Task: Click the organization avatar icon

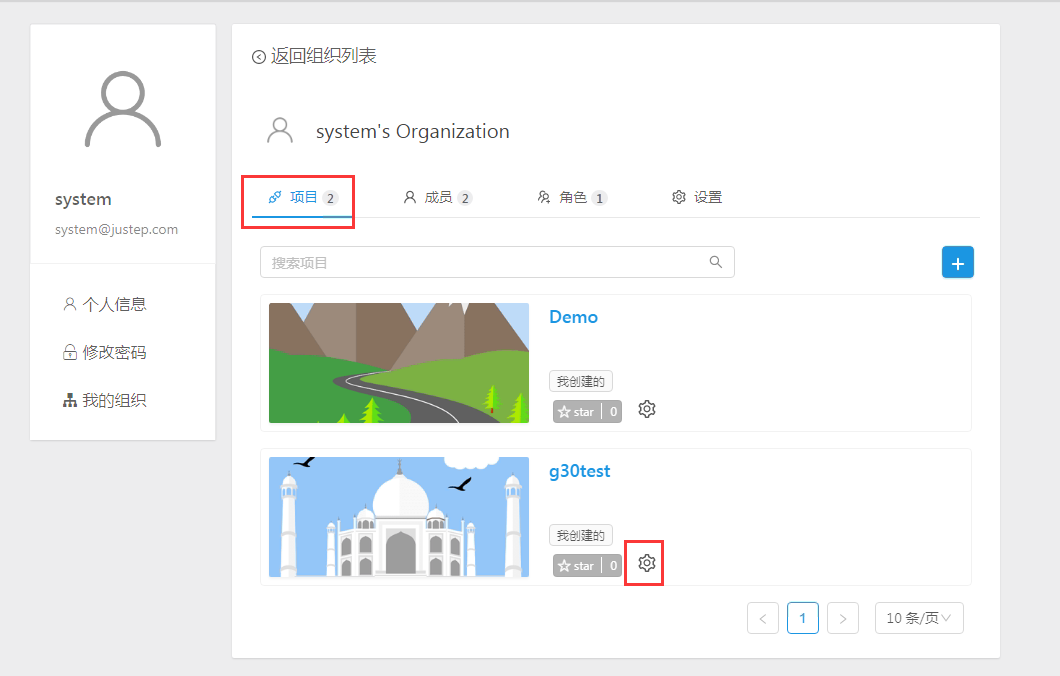Action: click(x=280, y=130)
